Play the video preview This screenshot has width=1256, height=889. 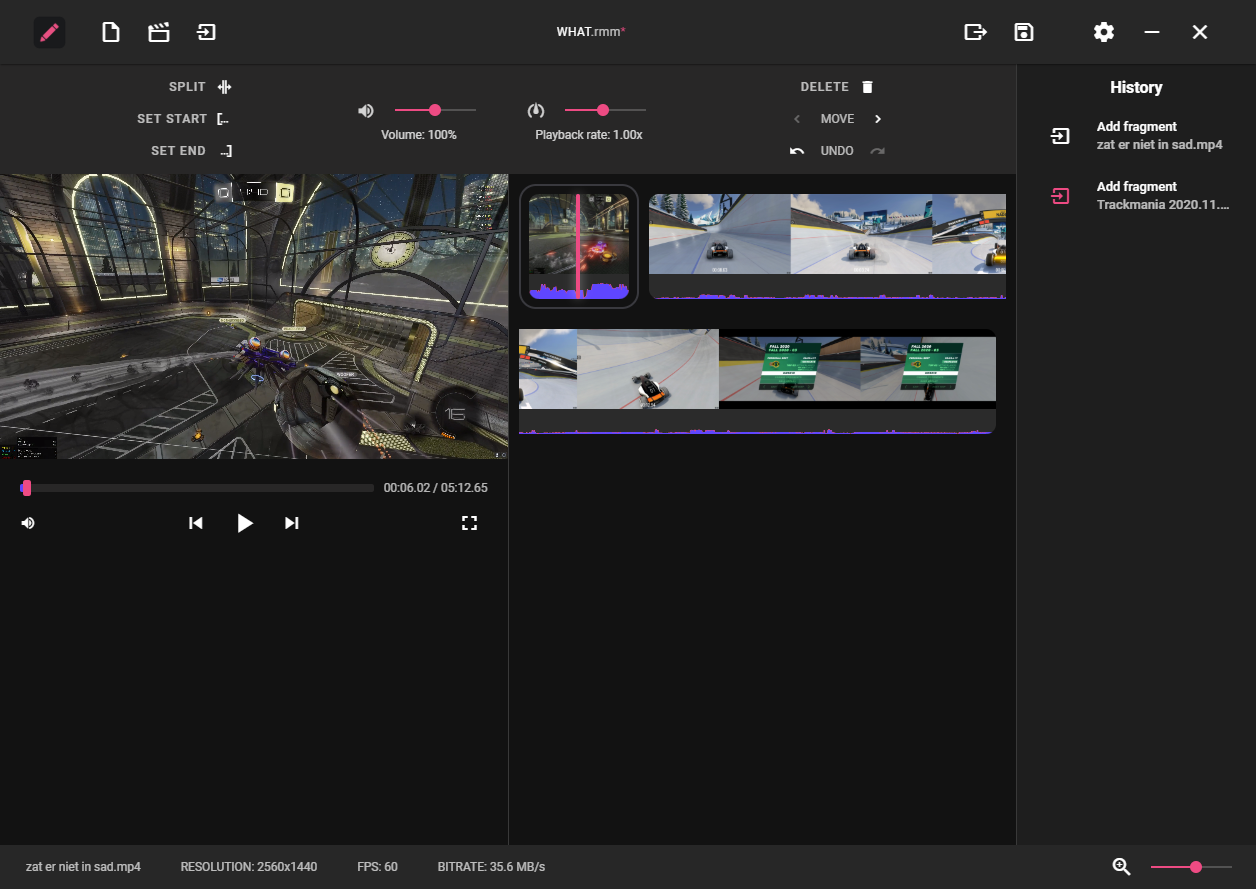coord(245,523)
